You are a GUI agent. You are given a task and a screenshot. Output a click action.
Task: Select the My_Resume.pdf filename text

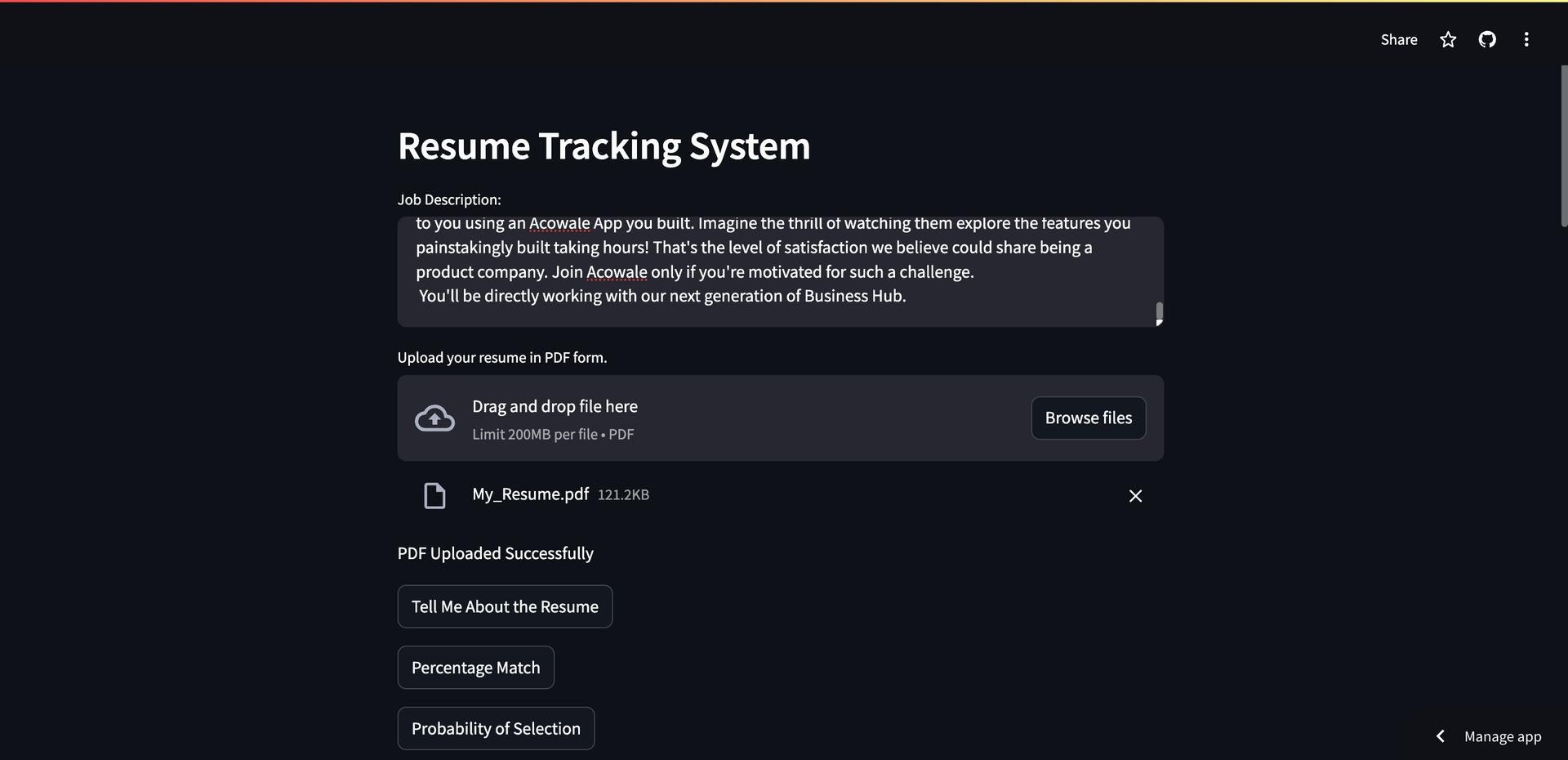[530, 494]
